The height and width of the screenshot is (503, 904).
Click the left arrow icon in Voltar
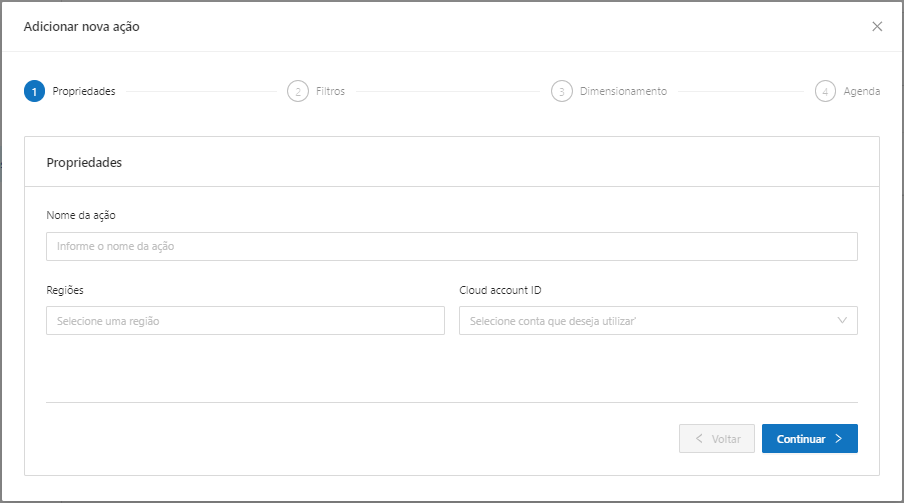click(x=698, y=439)
